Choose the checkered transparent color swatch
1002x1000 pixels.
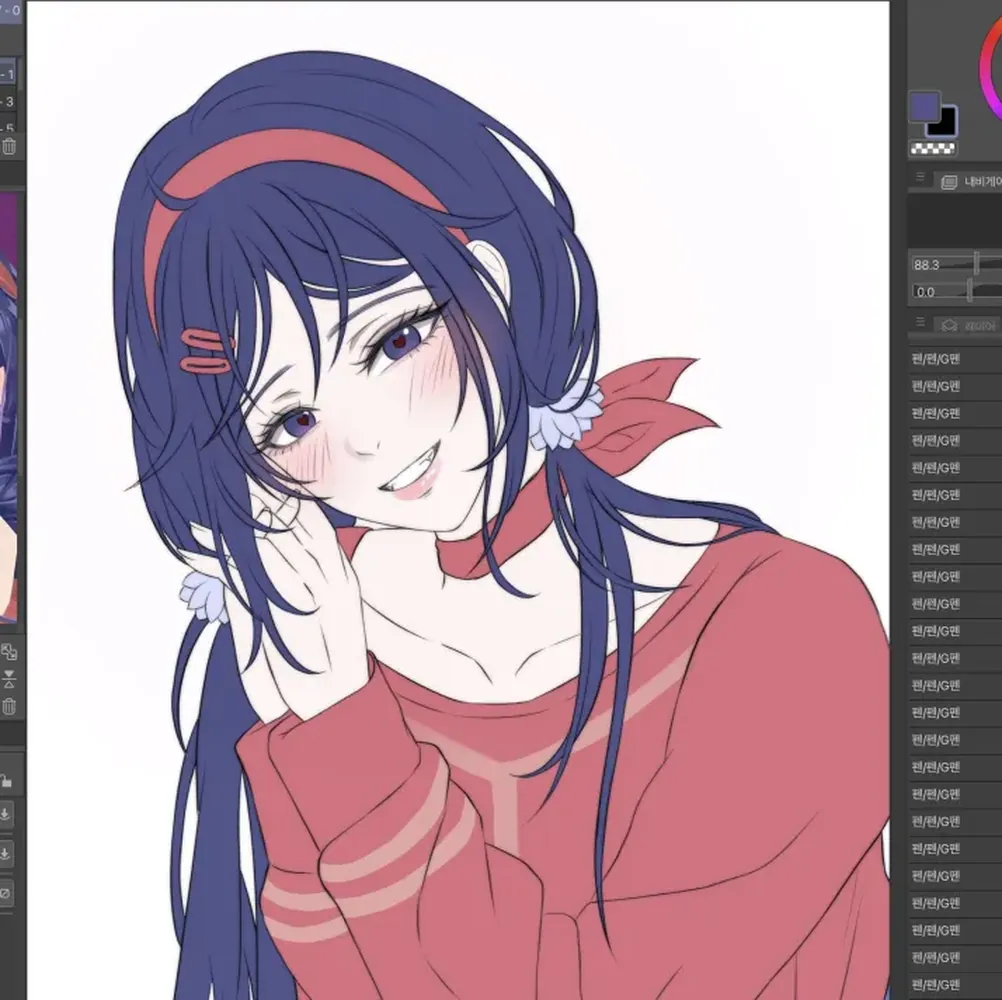[932, 149]
